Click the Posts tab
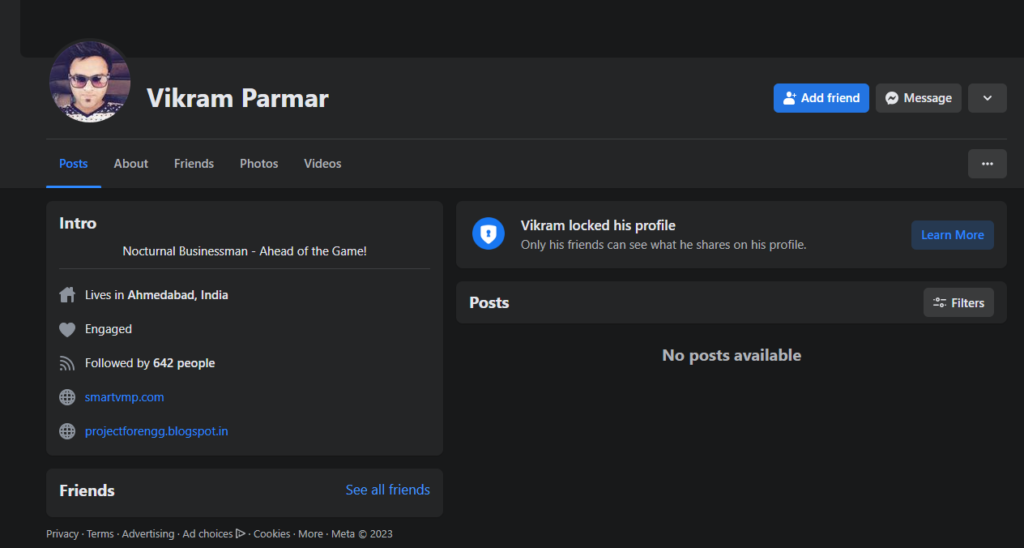Screen dimensions: 1024x548 [73, 164]
